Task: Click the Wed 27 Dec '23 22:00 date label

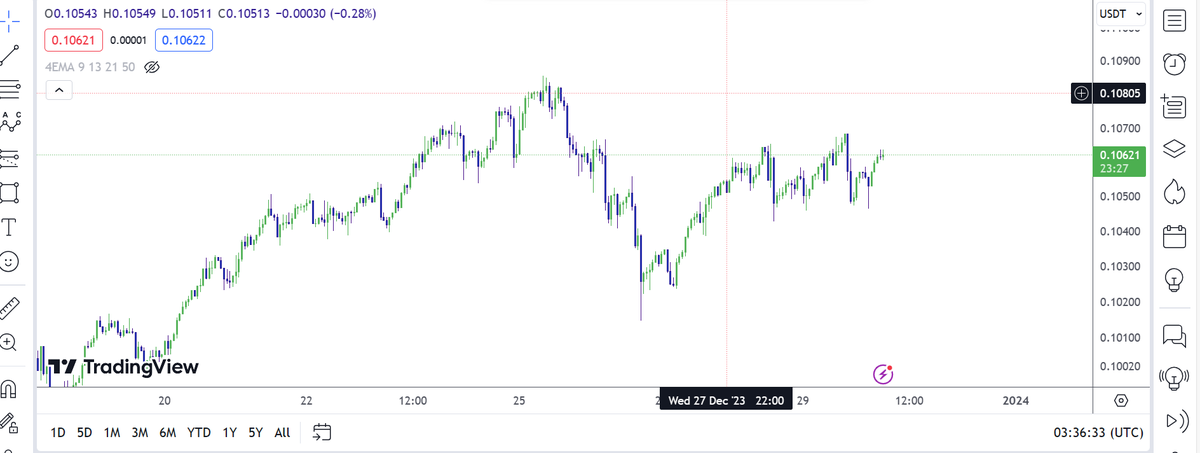Action: tap(726, 400)
